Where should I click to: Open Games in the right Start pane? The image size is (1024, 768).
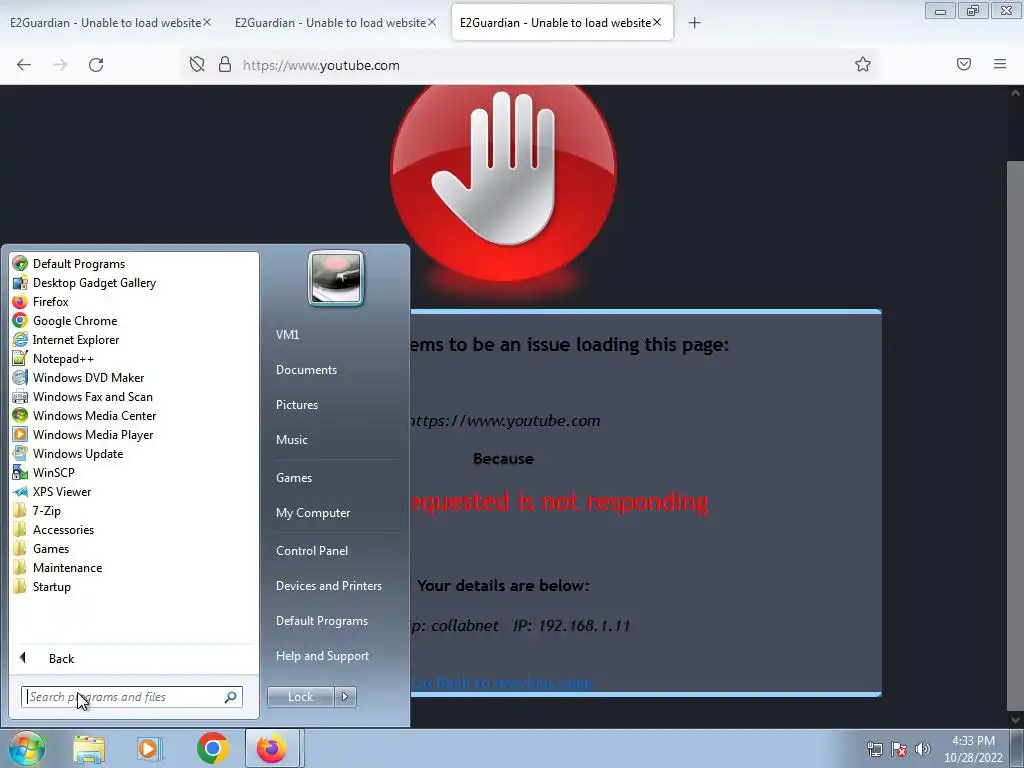(x=294, y=478)
